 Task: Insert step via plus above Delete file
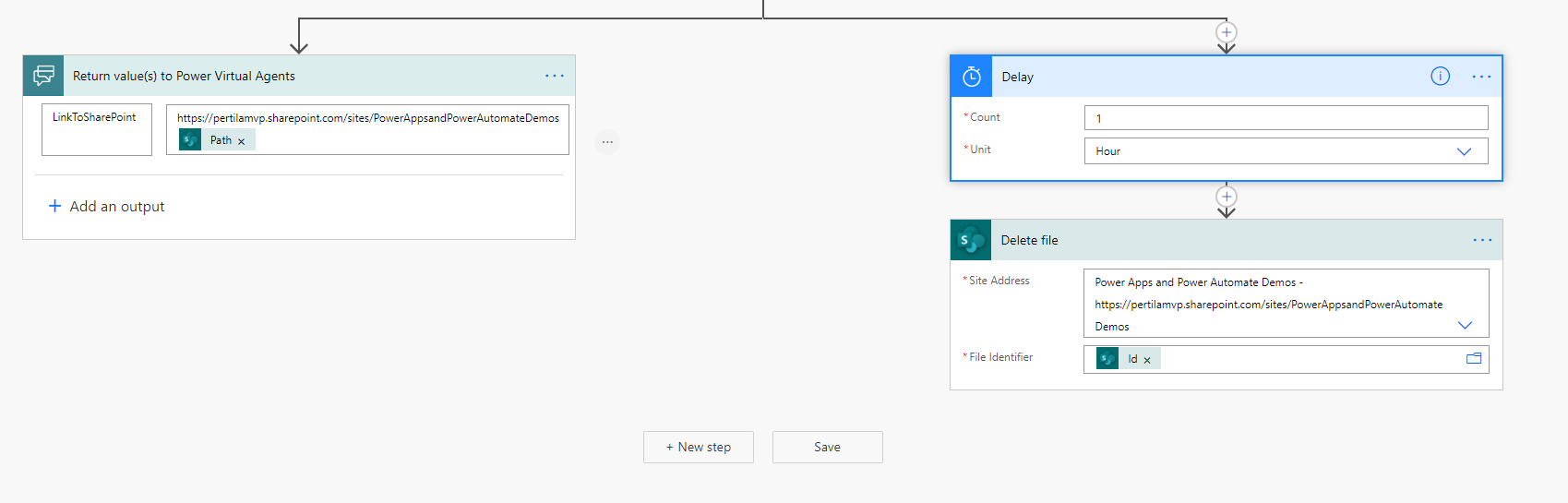[1226, 197]
